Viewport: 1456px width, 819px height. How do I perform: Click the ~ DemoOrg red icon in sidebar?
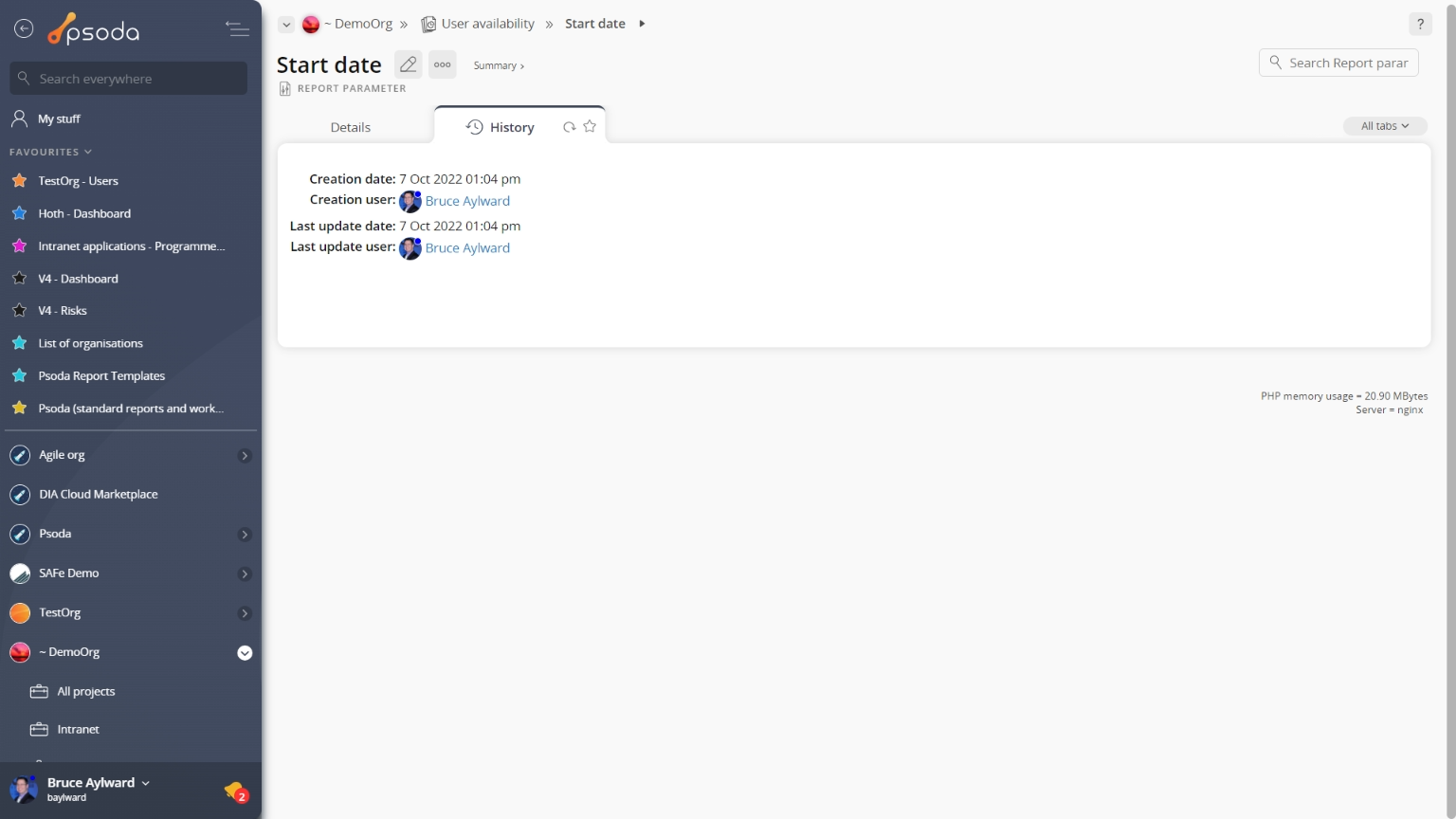(x=20, y=652)
